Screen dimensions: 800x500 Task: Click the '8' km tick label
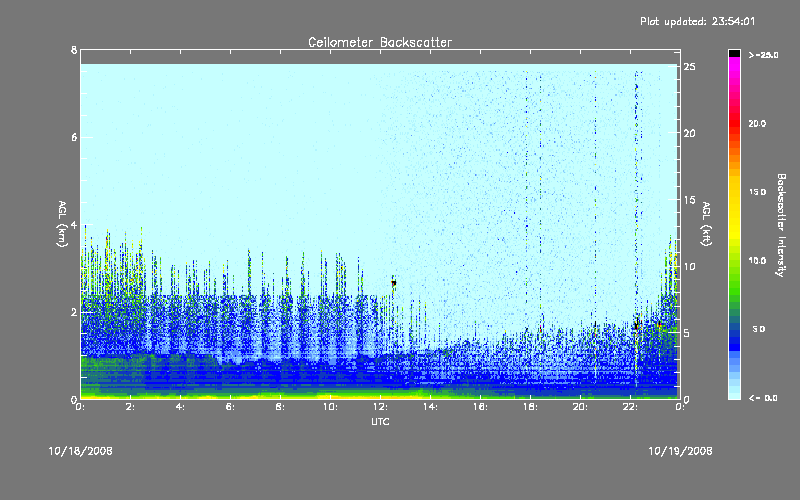click(74, 50)
